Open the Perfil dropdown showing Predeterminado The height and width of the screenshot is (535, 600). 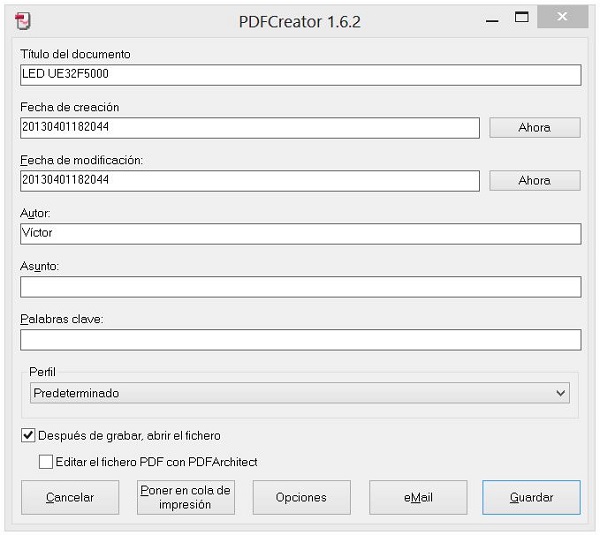pyautogui.click(x=300, y=393)
